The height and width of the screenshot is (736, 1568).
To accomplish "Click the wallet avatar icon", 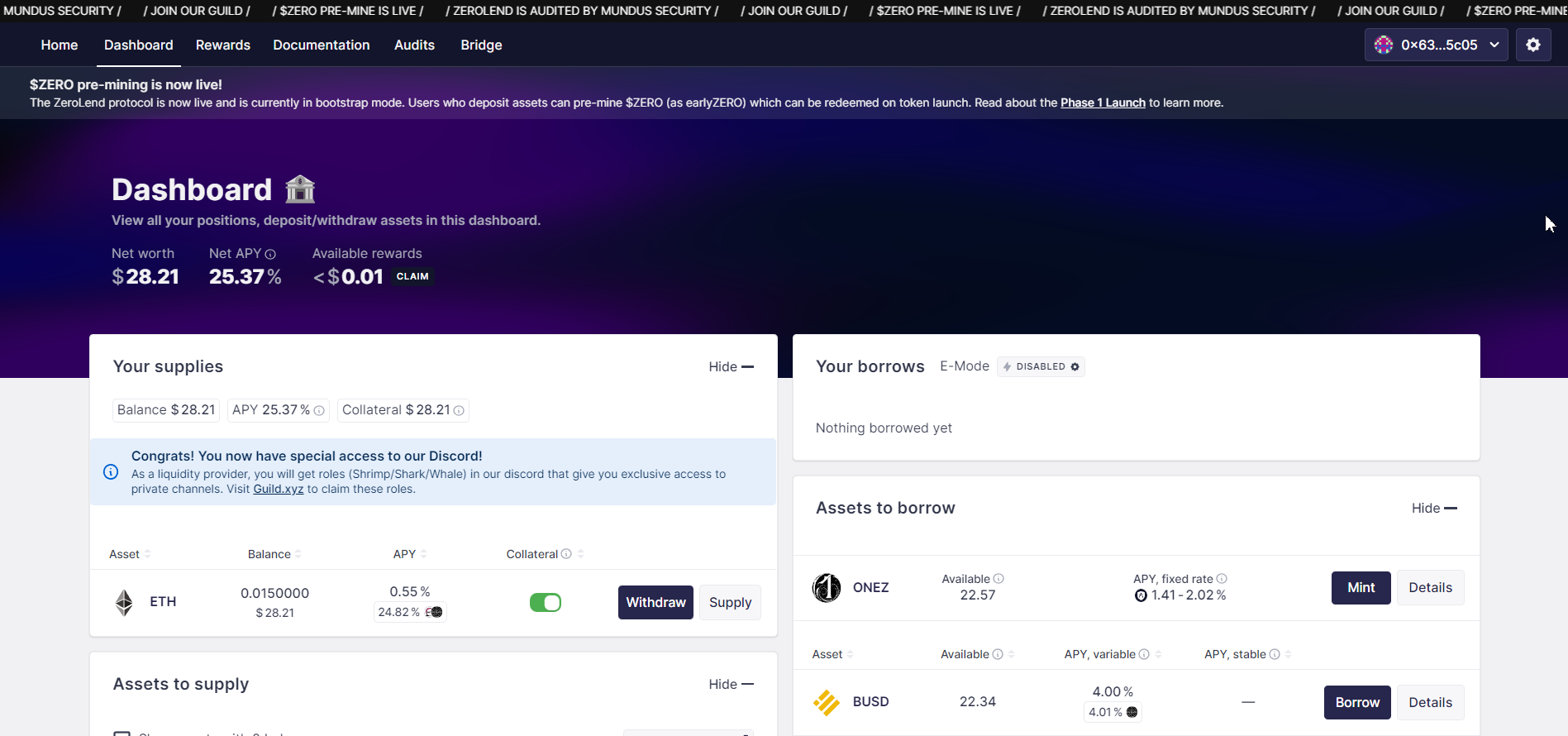I will (x=1384, y=45).
